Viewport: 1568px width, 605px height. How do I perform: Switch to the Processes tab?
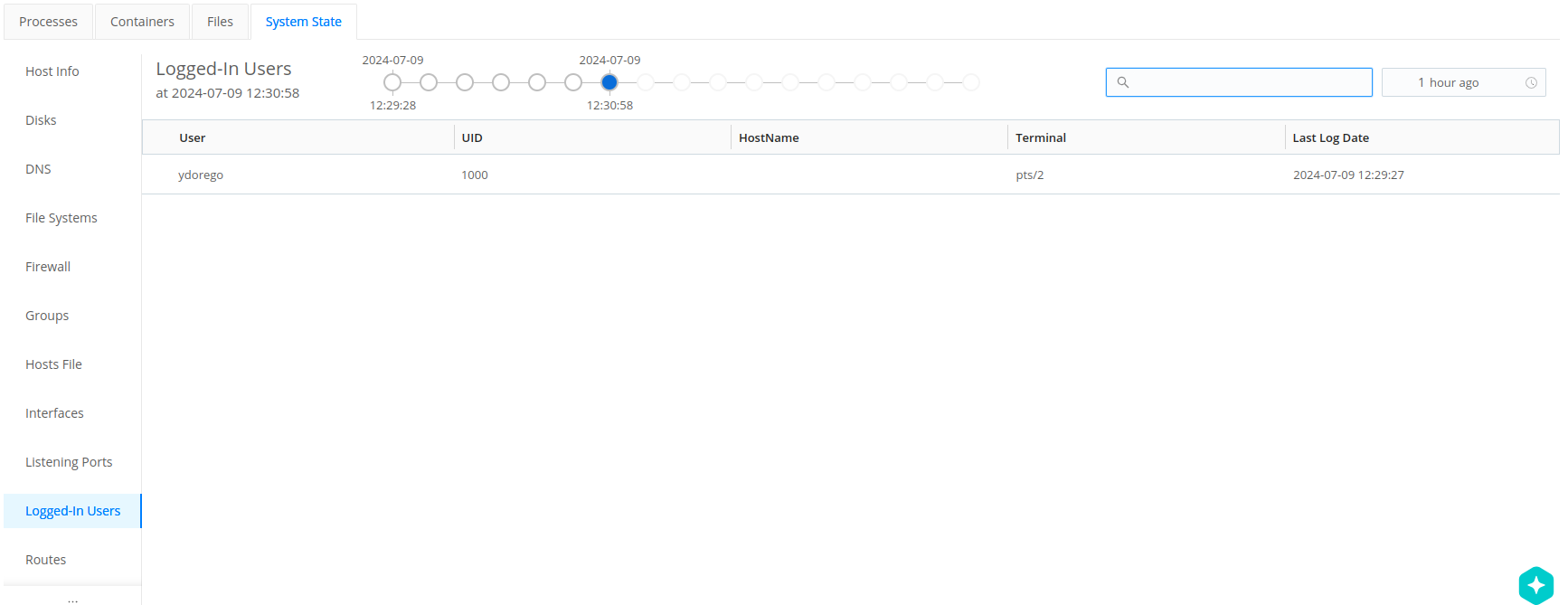(x=49, y=22)
